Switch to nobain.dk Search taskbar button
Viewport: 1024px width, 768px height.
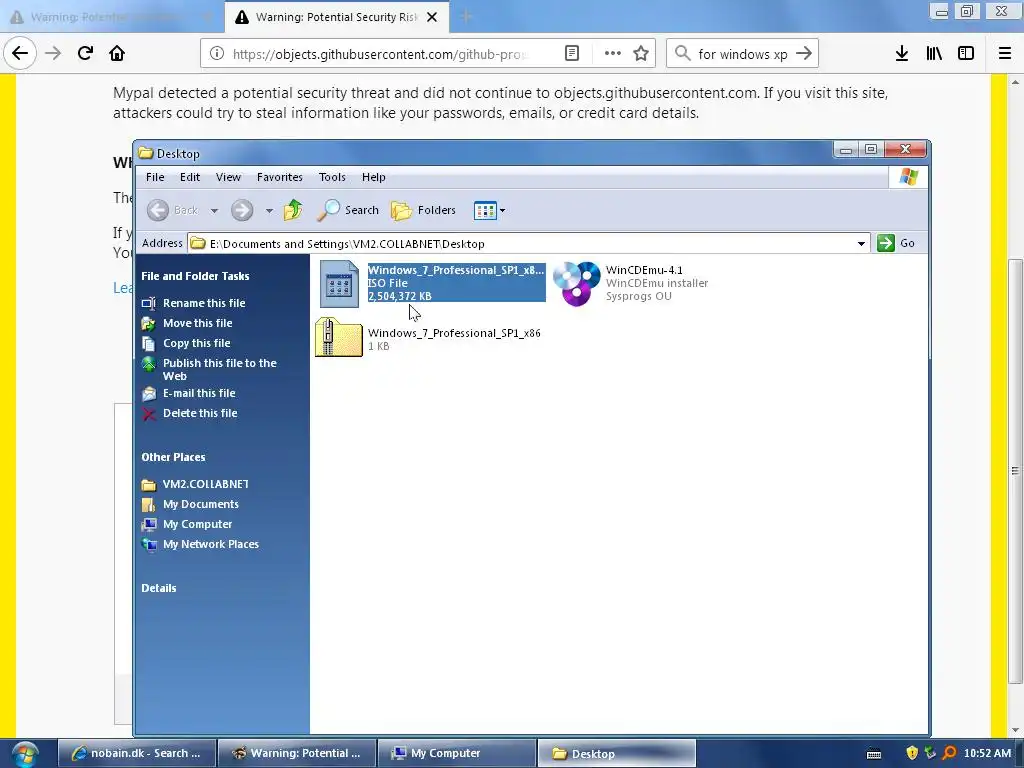click(136, 754)
